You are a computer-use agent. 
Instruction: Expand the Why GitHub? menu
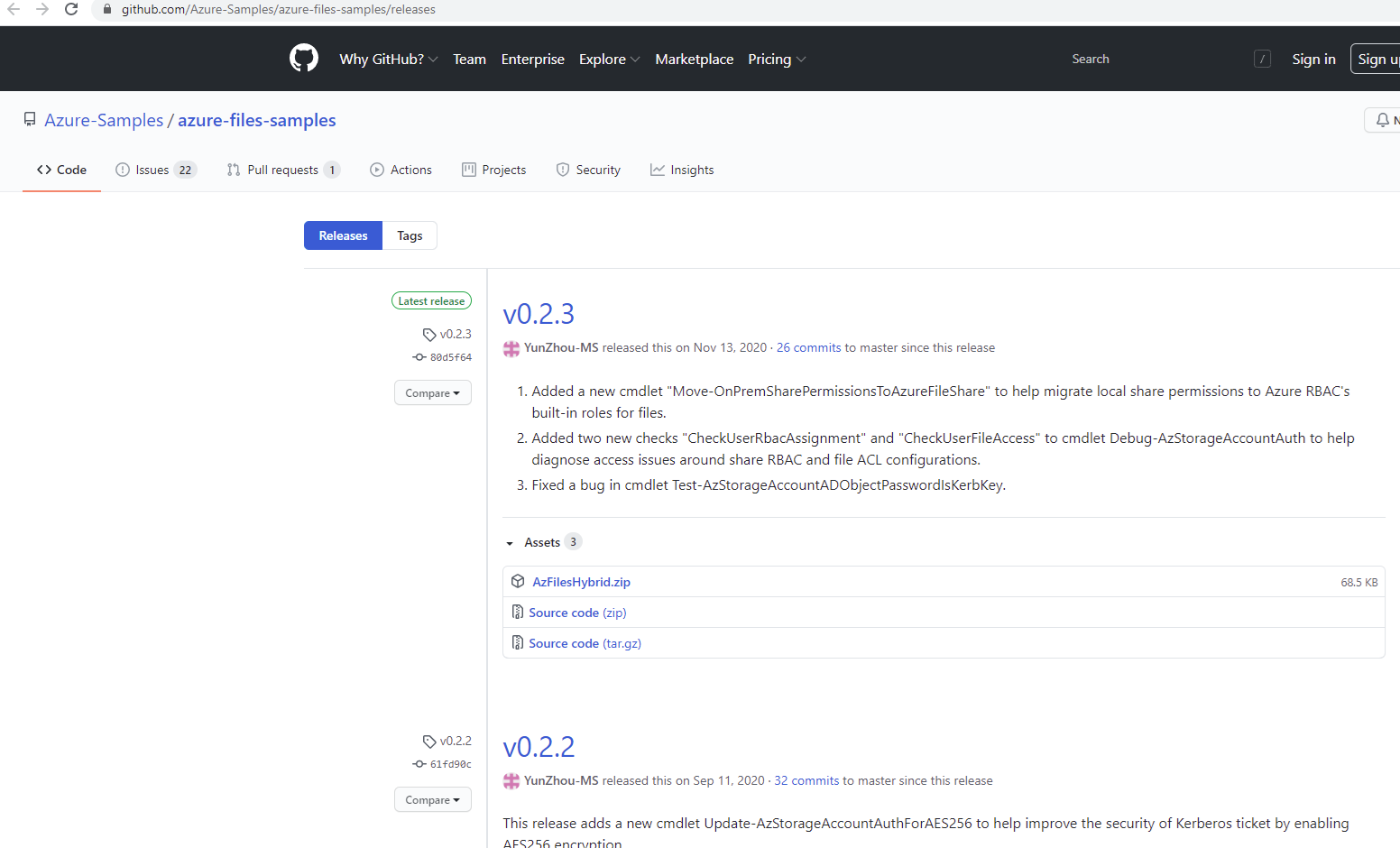pos(389,59)
